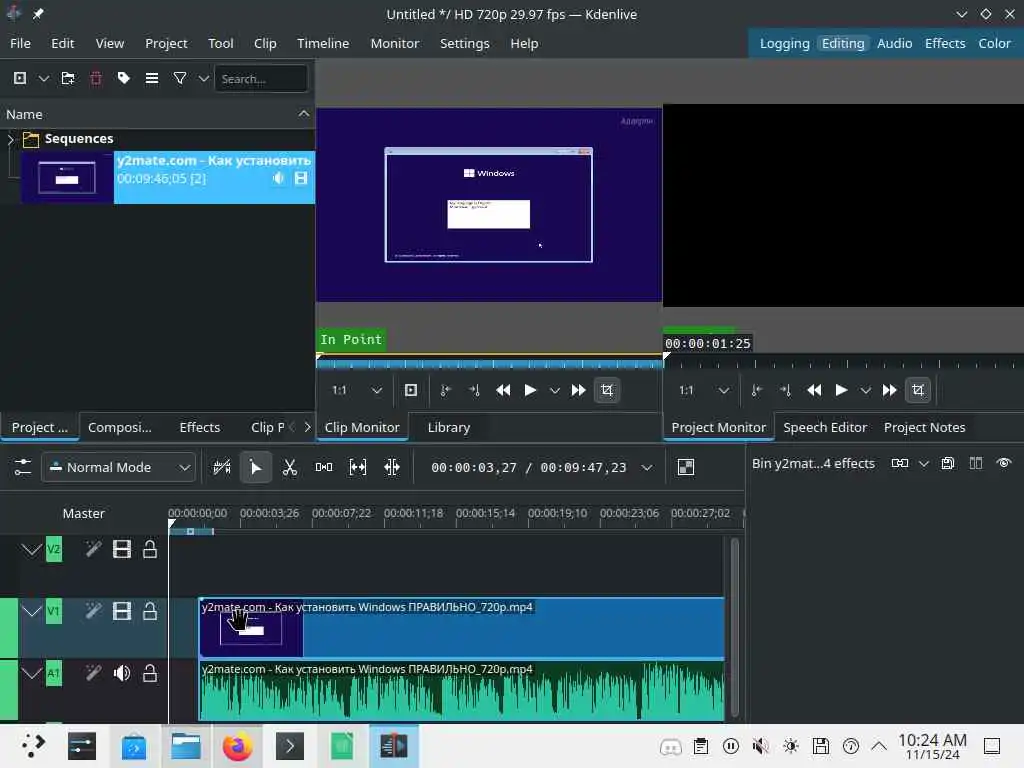Viewport: 1024px width, 768px height.
Task: Switch to the Logging workspace layout
Action: [784, 44]
